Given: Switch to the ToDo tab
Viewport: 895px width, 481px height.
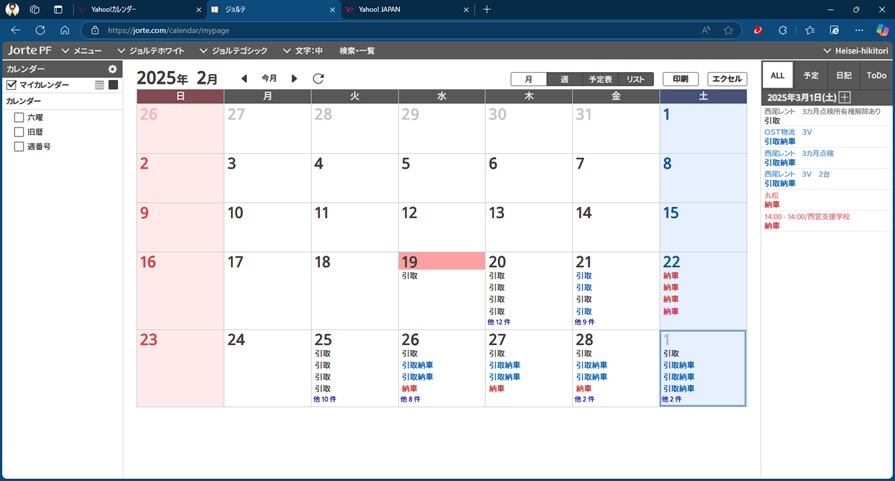Looking at the screenshot, I should coord(876,75).
